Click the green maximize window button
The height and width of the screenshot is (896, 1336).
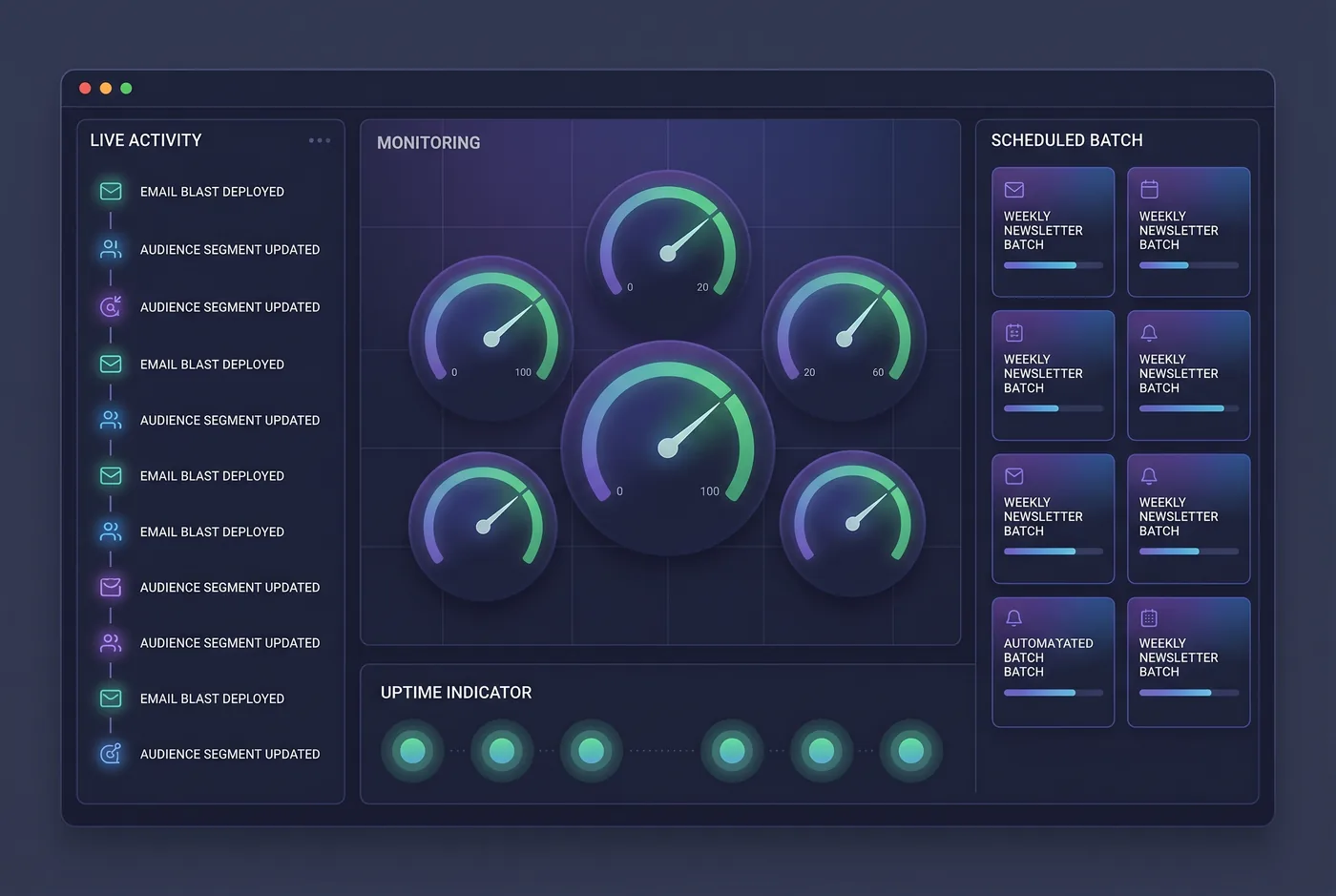(x=126, y=89)
